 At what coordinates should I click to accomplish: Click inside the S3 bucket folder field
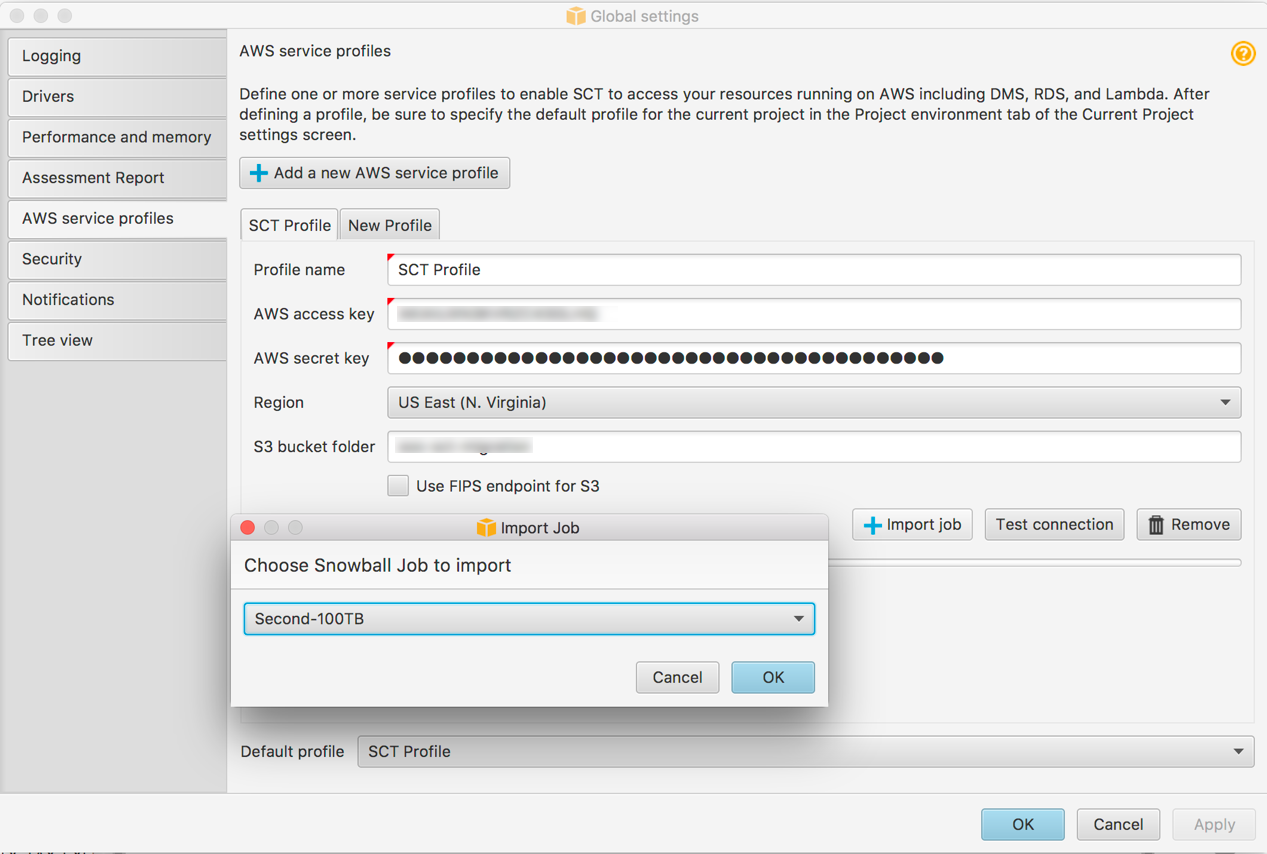click(700, 446)
